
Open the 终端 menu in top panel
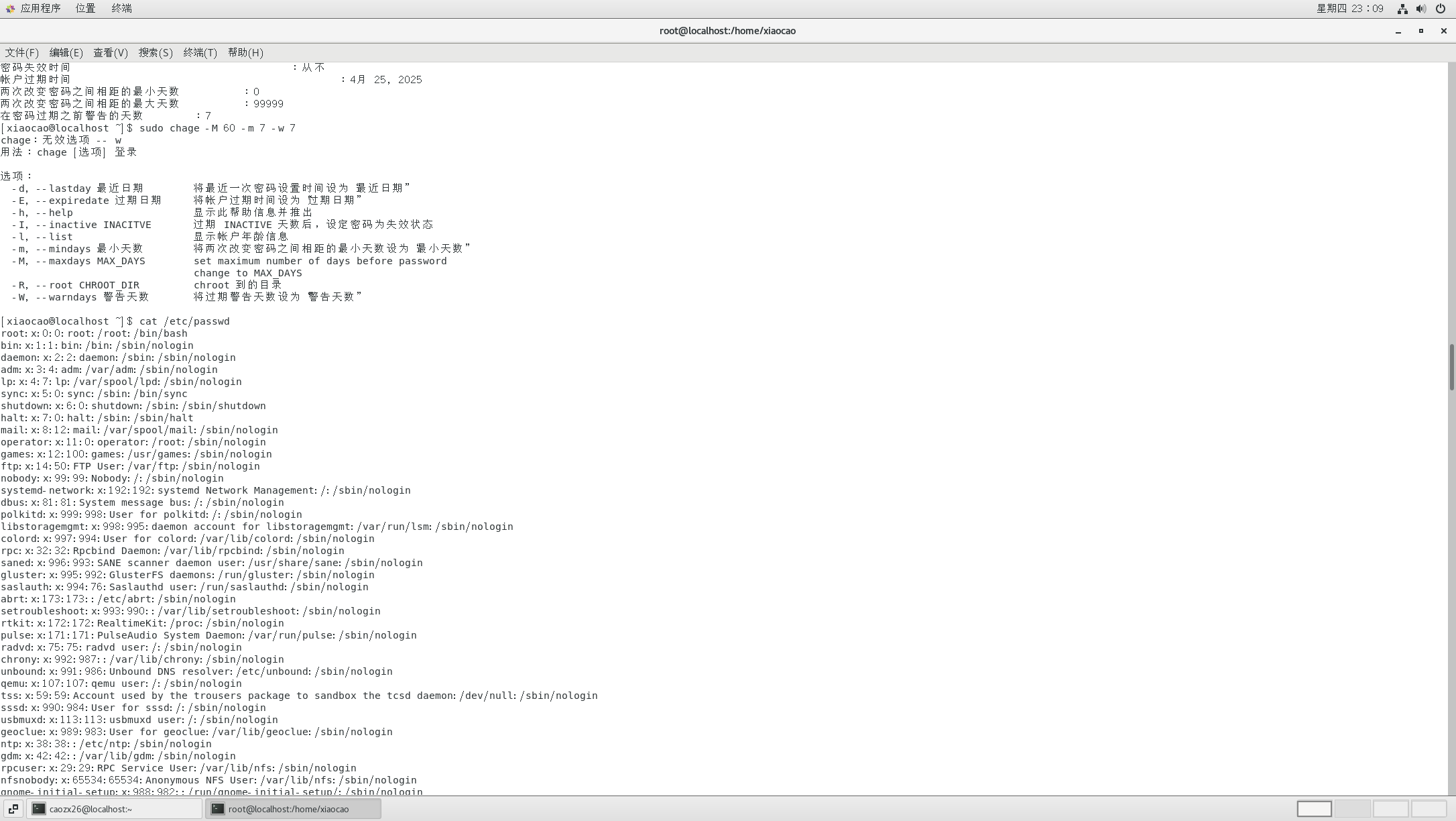[121, 9]
